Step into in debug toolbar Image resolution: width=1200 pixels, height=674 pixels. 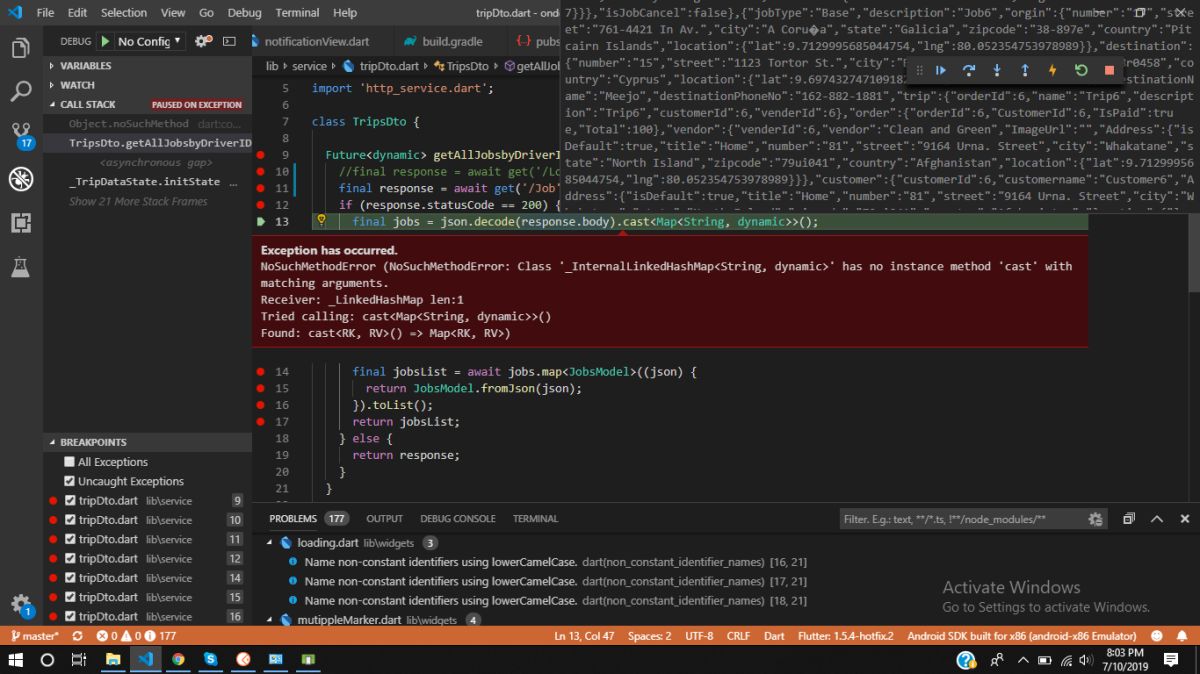(997, 70)
